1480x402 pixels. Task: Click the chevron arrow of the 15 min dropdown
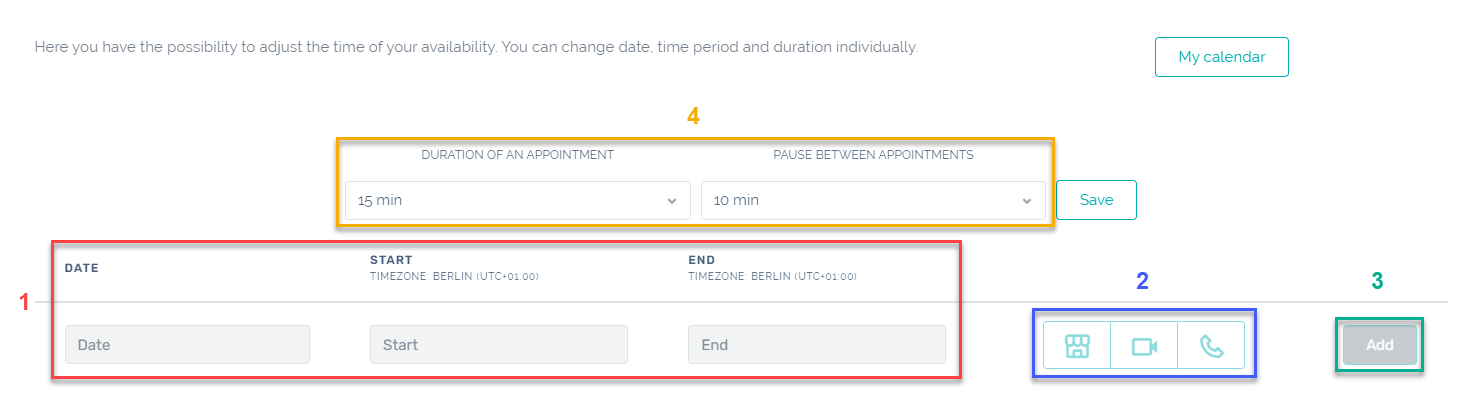pos(671,201)
